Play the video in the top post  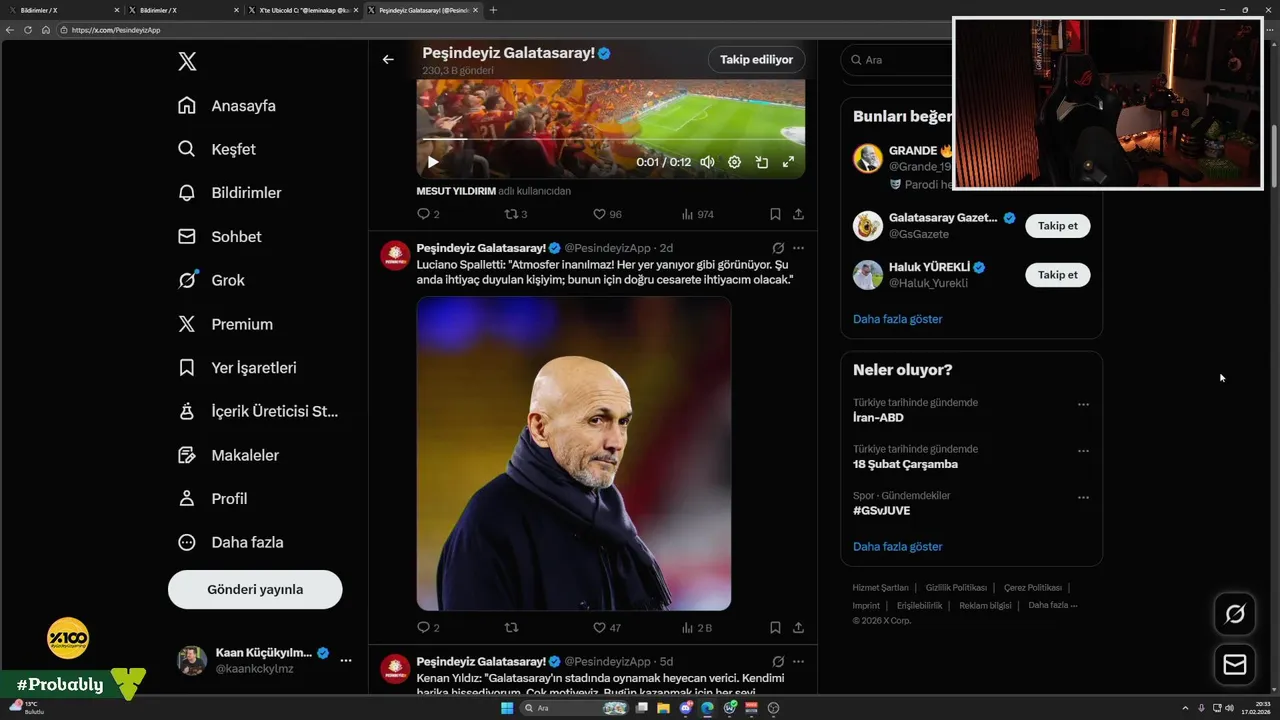point(433,162)
